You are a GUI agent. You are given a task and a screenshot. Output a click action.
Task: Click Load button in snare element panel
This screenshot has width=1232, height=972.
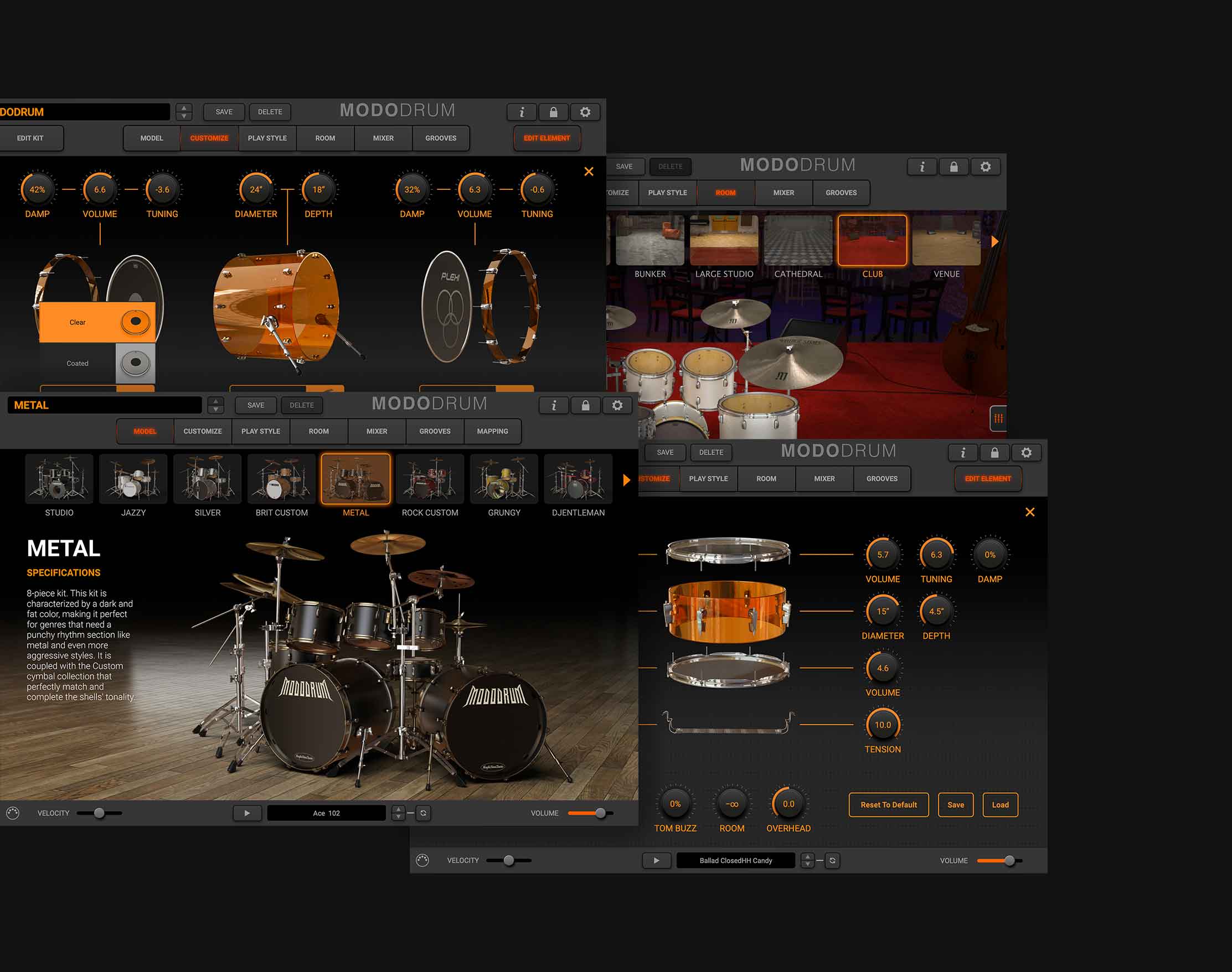click(999, 805)
